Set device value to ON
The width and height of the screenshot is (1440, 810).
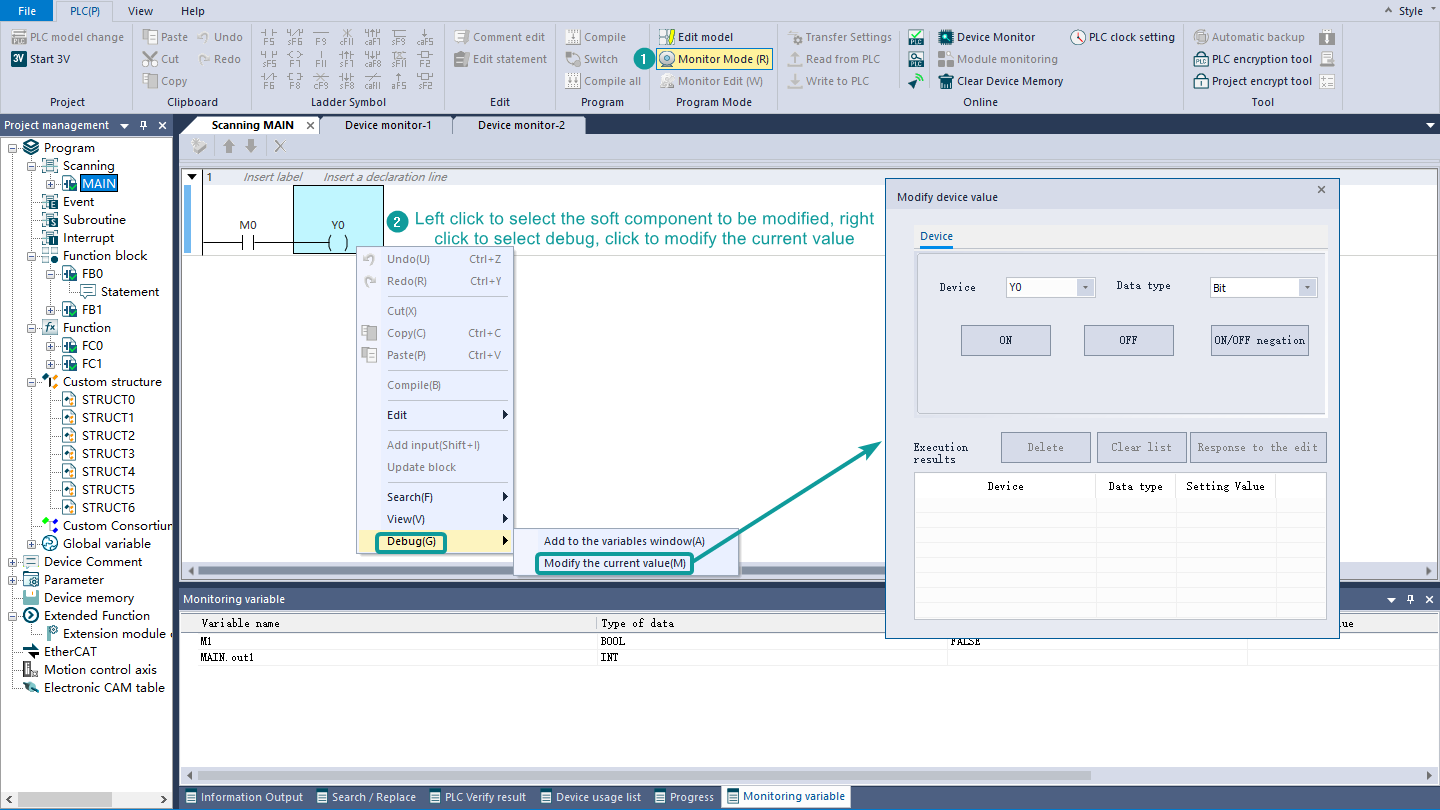tap(1005, 340)
